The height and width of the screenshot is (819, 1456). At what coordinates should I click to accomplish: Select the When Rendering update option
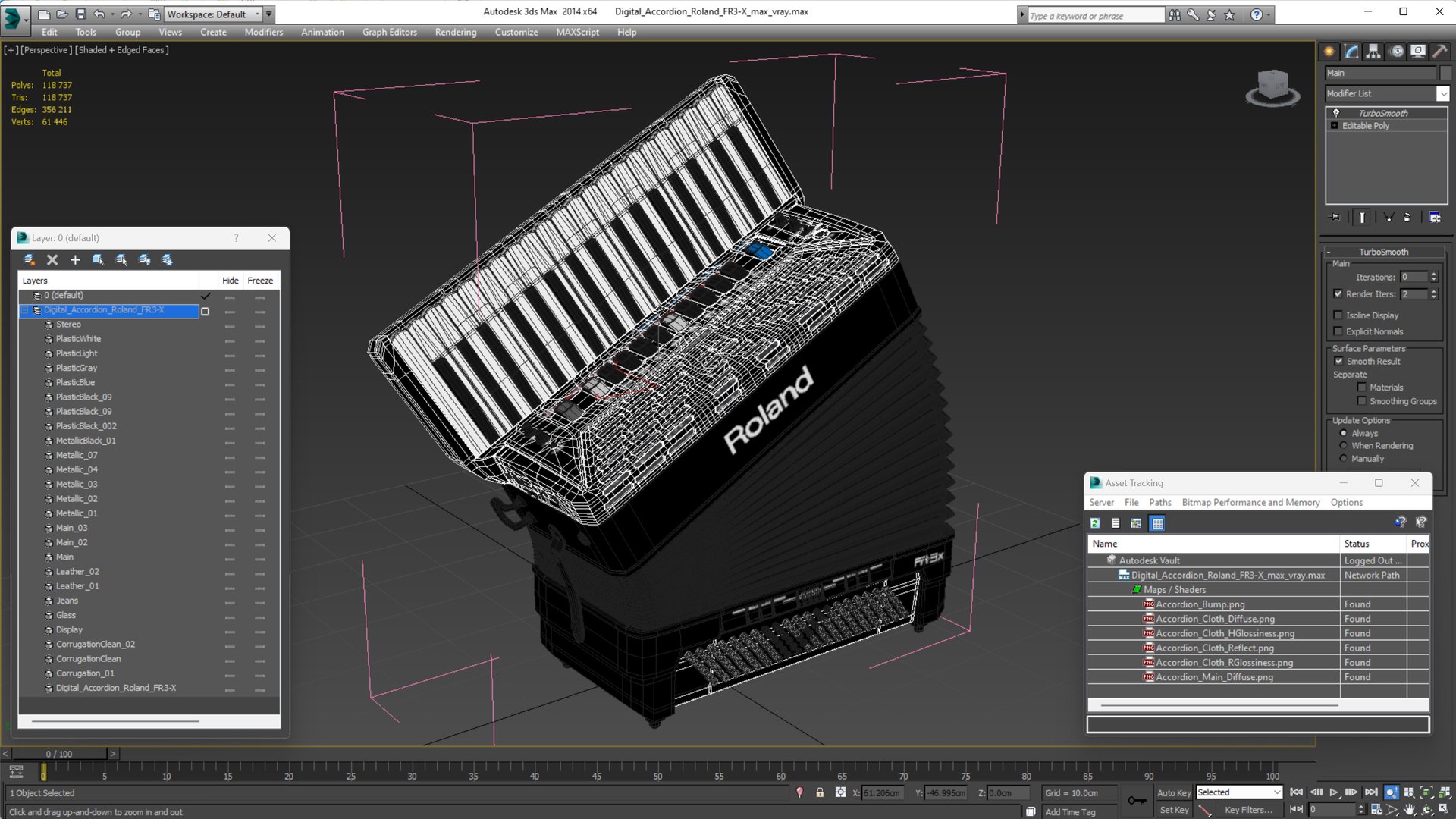click(1344, 446)
